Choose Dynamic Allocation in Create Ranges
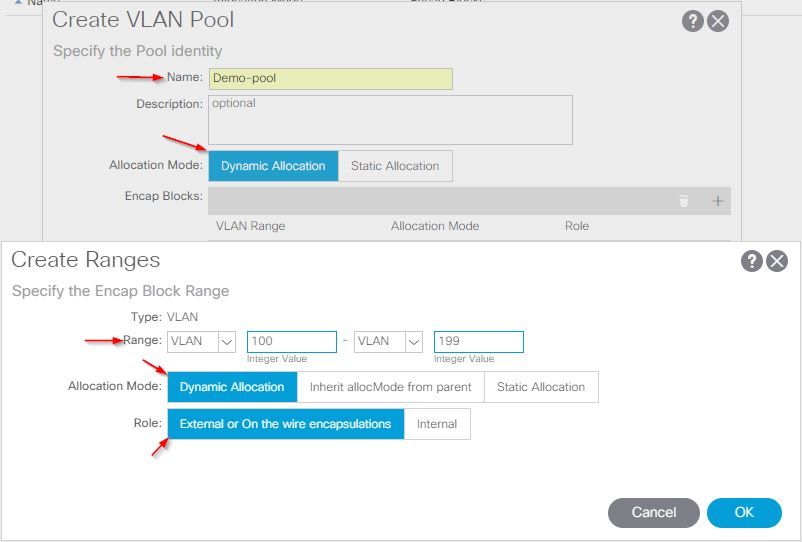 [232, 387]
